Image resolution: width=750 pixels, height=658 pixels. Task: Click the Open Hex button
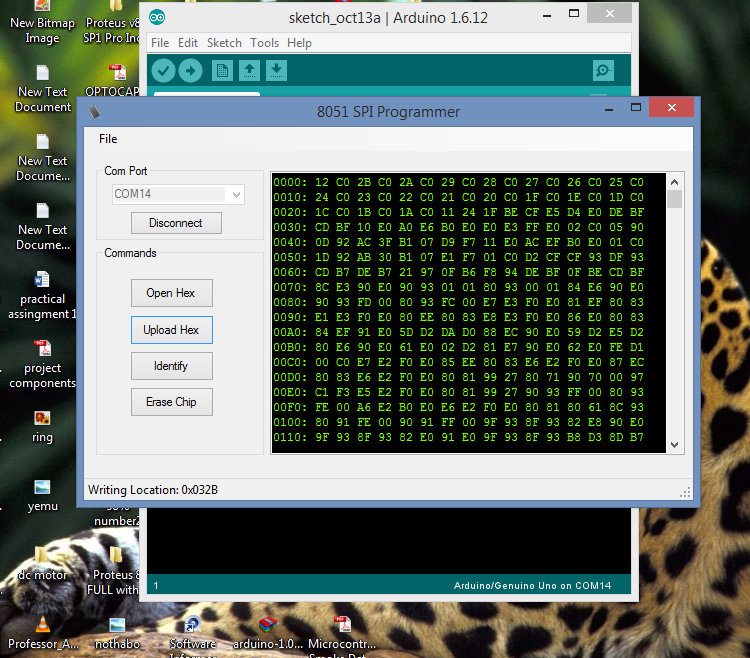(172, 293)
